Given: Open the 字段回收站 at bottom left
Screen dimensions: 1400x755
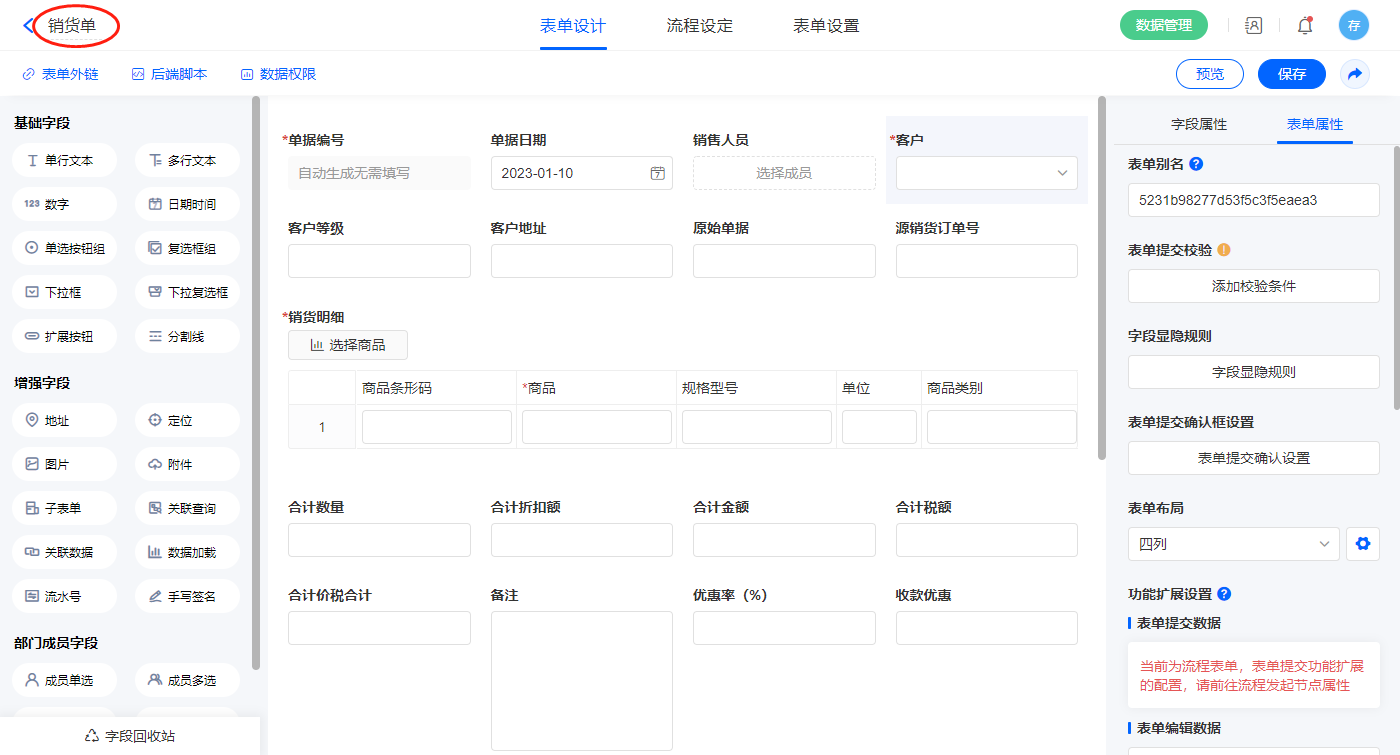Looking at the screenshot, I should point(130,736).
